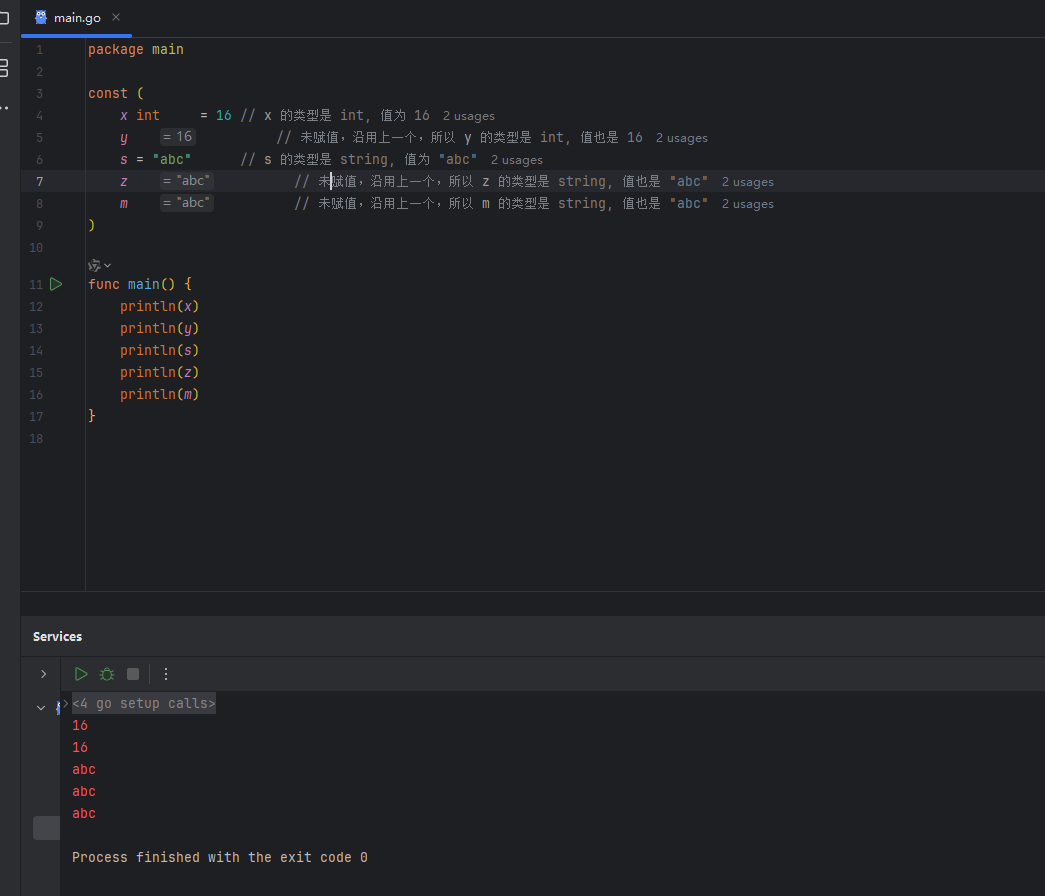Start debugging with the bug icon in Services
The width and height of the screenshot is (1045, 896).
[x=107, y=674]
